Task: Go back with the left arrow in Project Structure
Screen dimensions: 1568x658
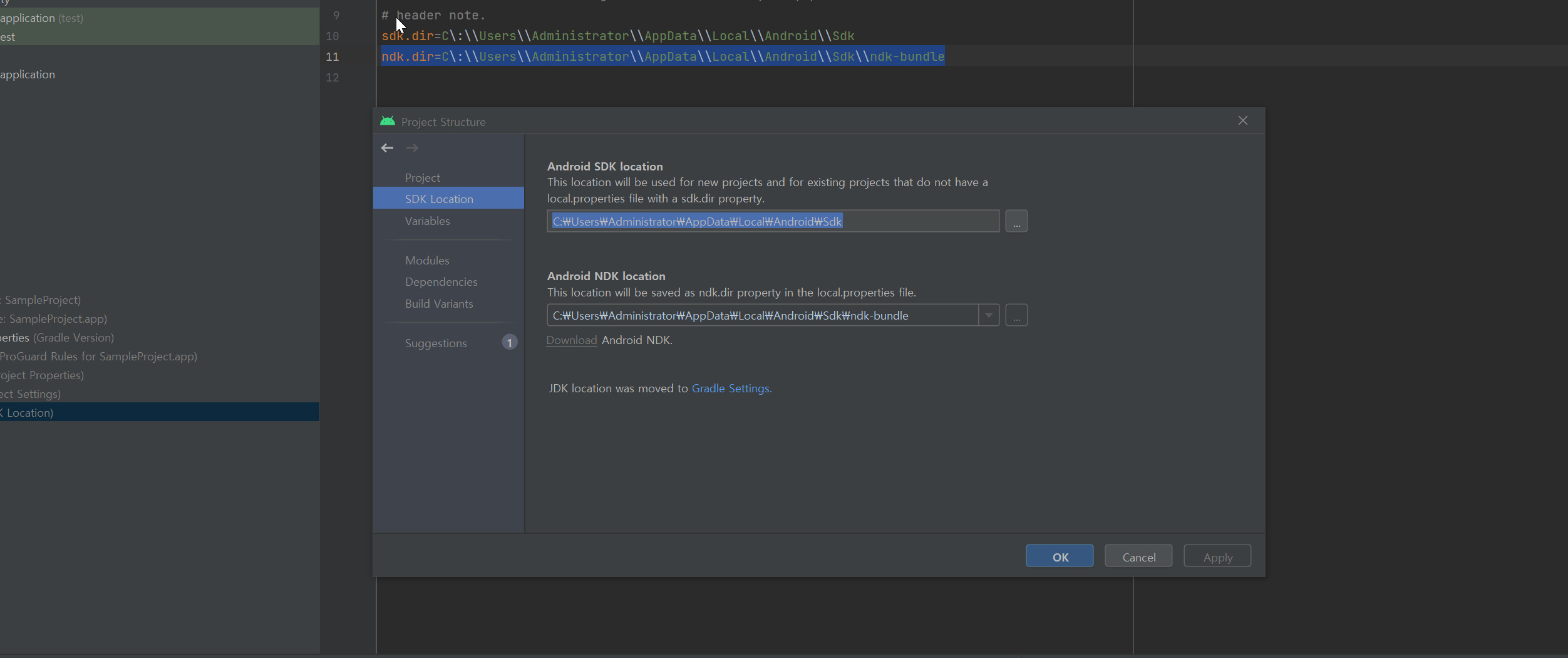Action: 387,148
